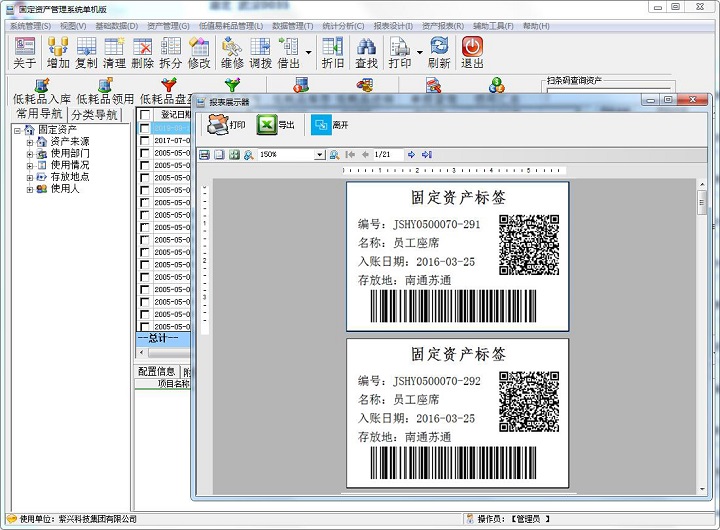Click the green fit-to-window icon in report viewer

click(x=234, y=155)
